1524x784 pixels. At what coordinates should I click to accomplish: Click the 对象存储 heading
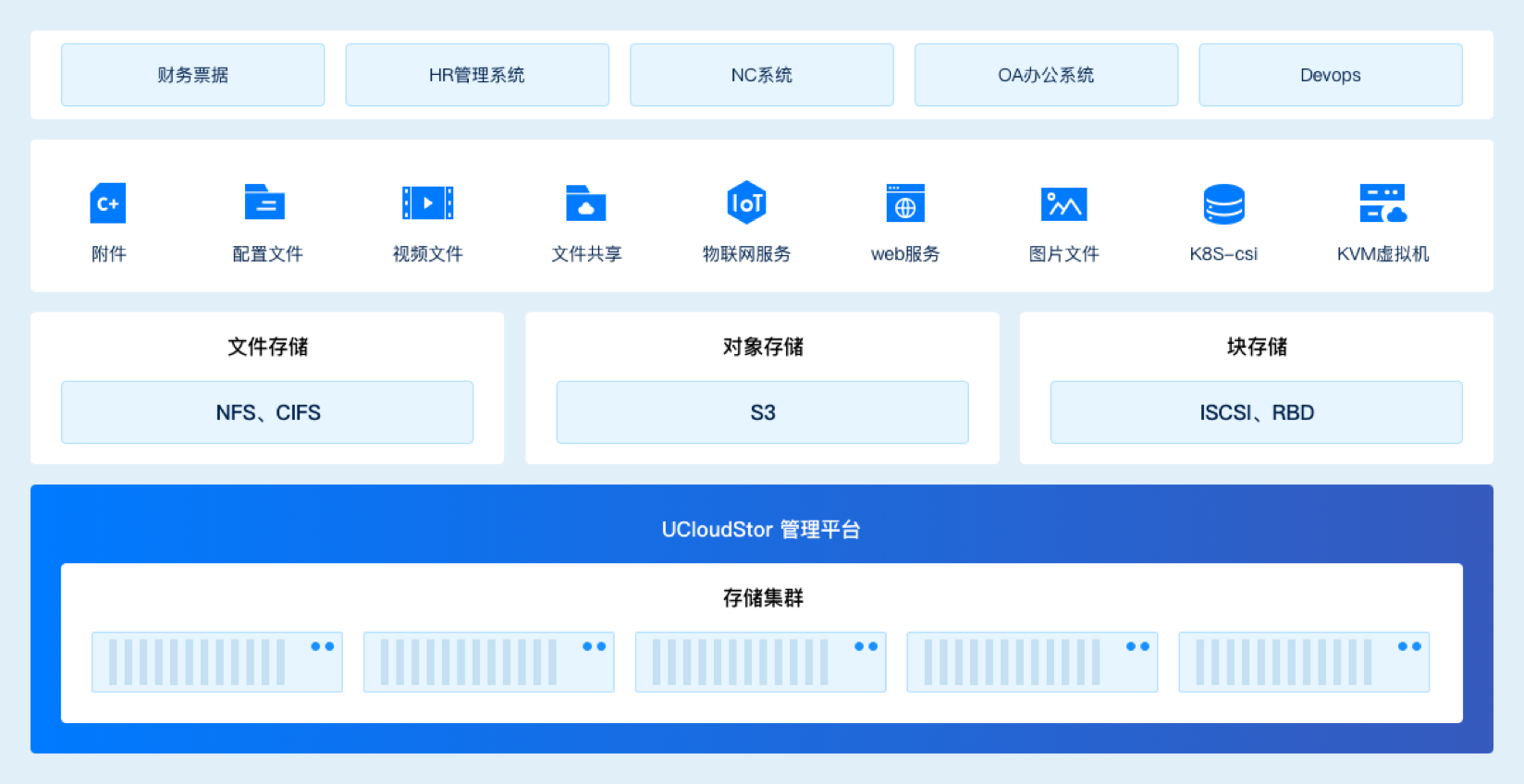coord(763,347)
